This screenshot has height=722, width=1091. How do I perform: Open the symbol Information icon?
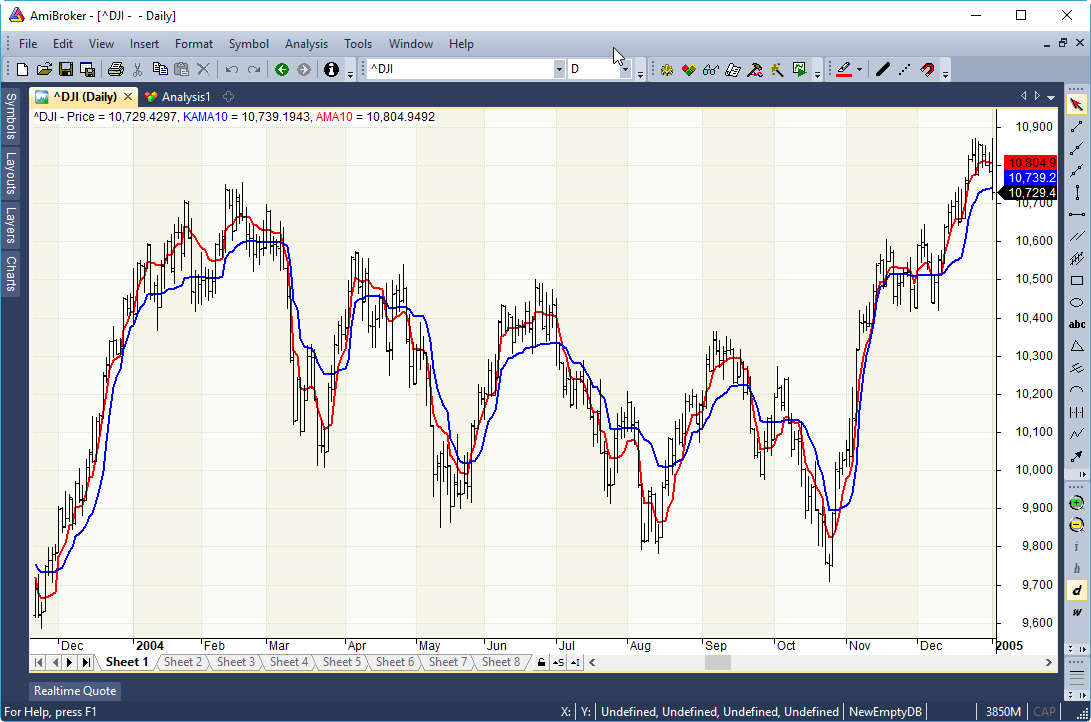[x=331, y=69]
